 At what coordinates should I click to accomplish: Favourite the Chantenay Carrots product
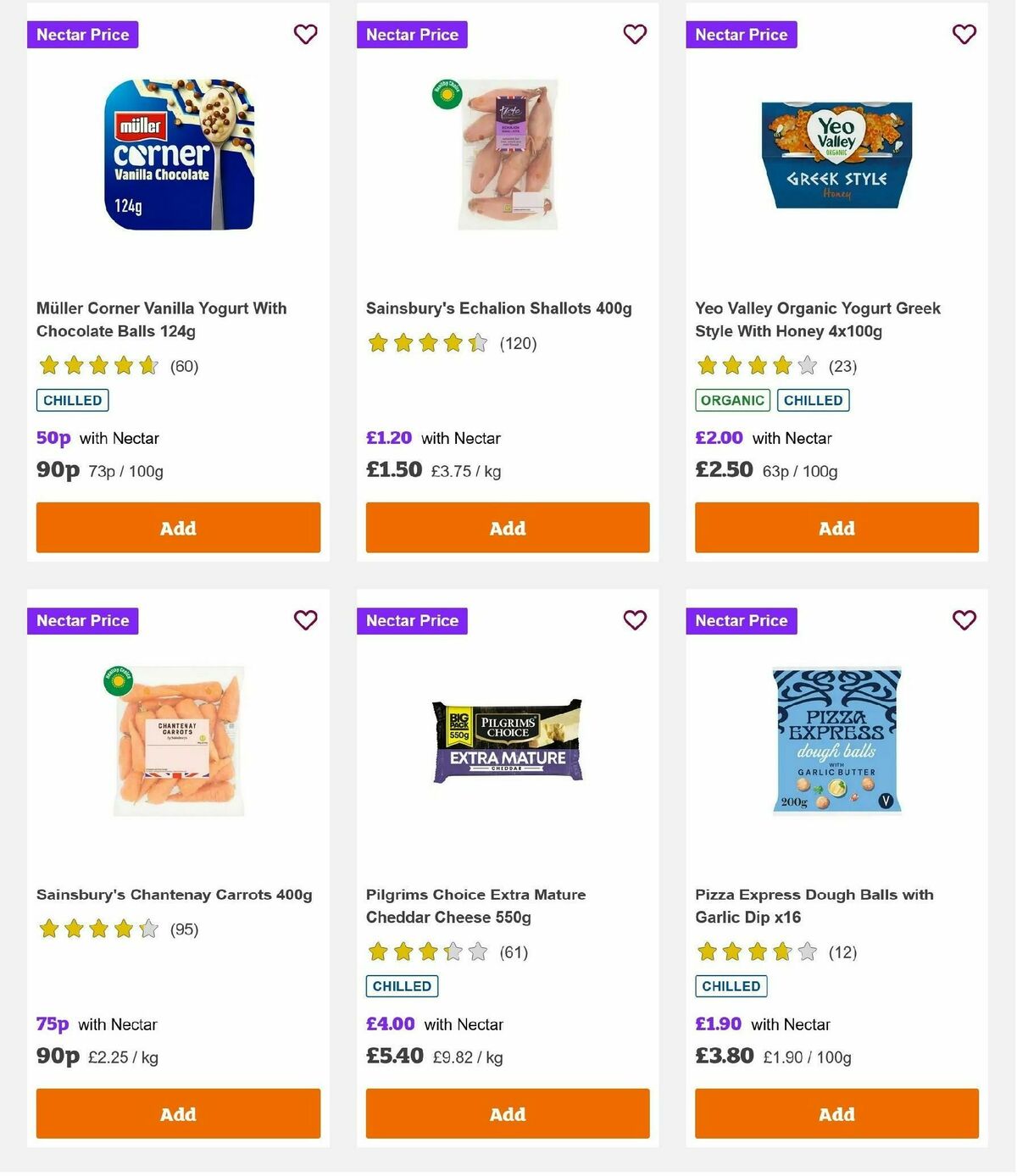[305, 620]
